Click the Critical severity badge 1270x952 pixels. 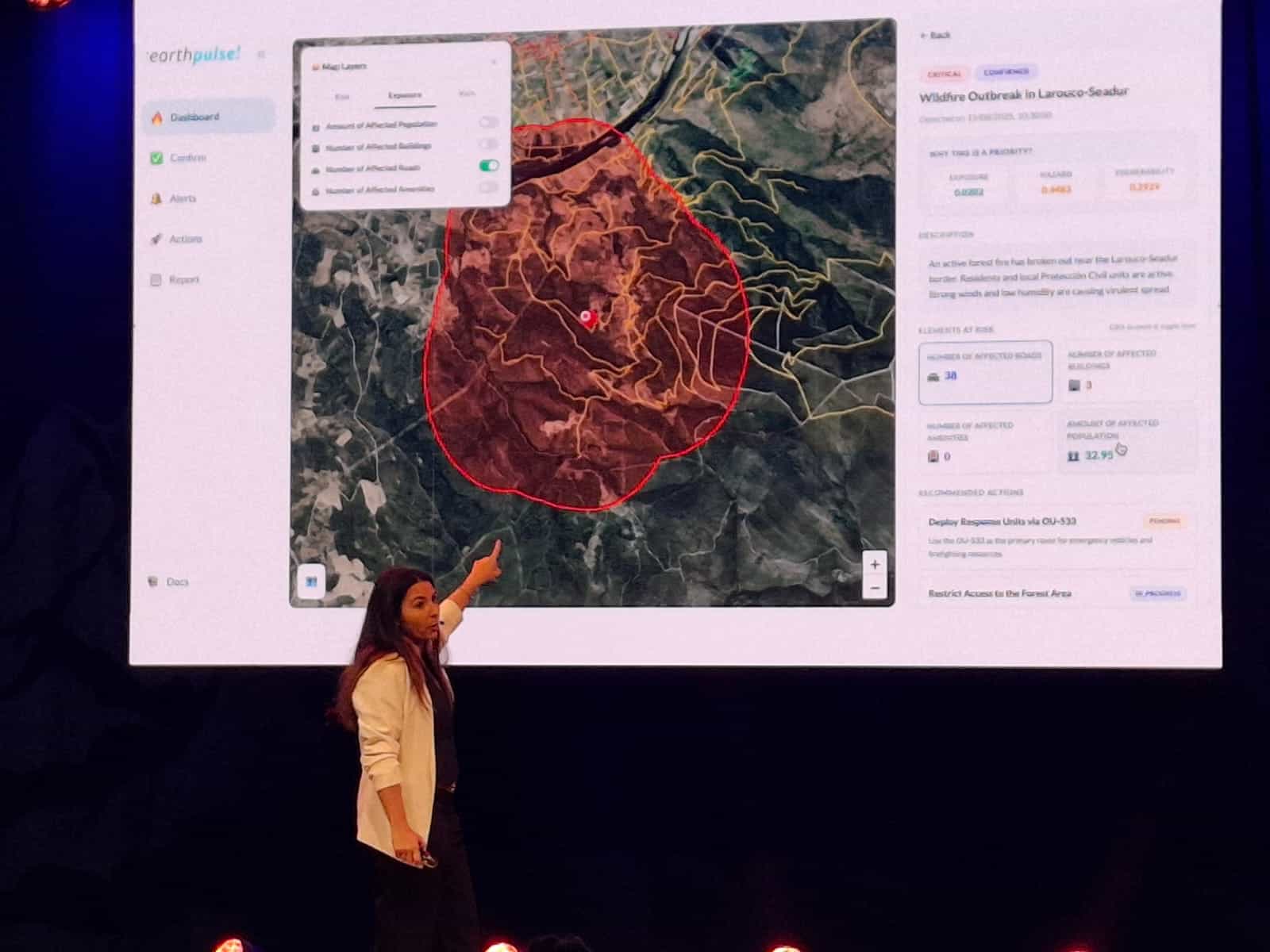(945, 74)
